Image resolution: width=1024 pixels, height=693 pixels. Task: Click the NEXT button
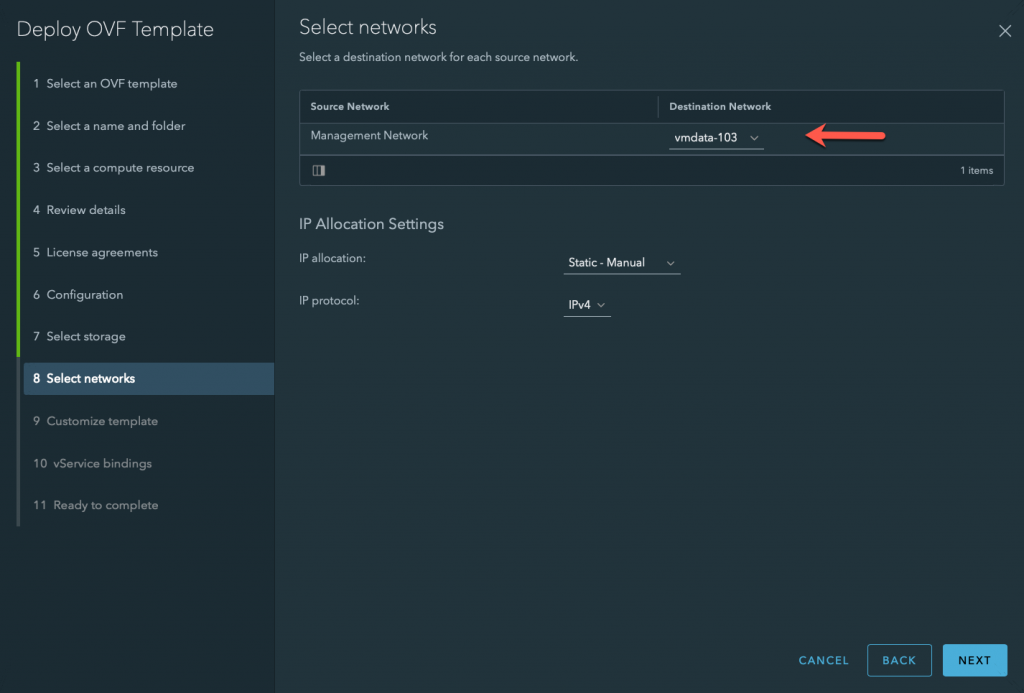974,660
